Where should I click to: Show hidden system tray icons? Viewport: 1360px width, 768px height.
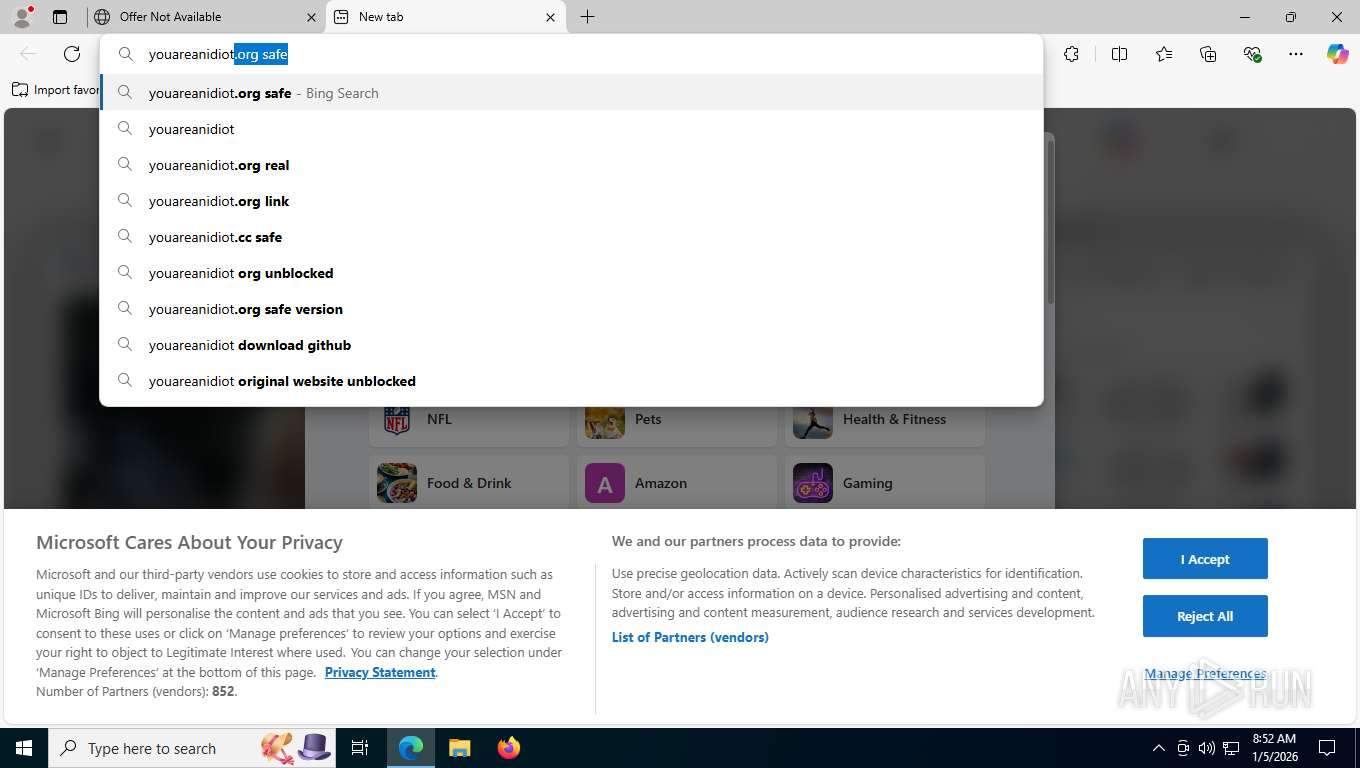tap(1159, 748)
